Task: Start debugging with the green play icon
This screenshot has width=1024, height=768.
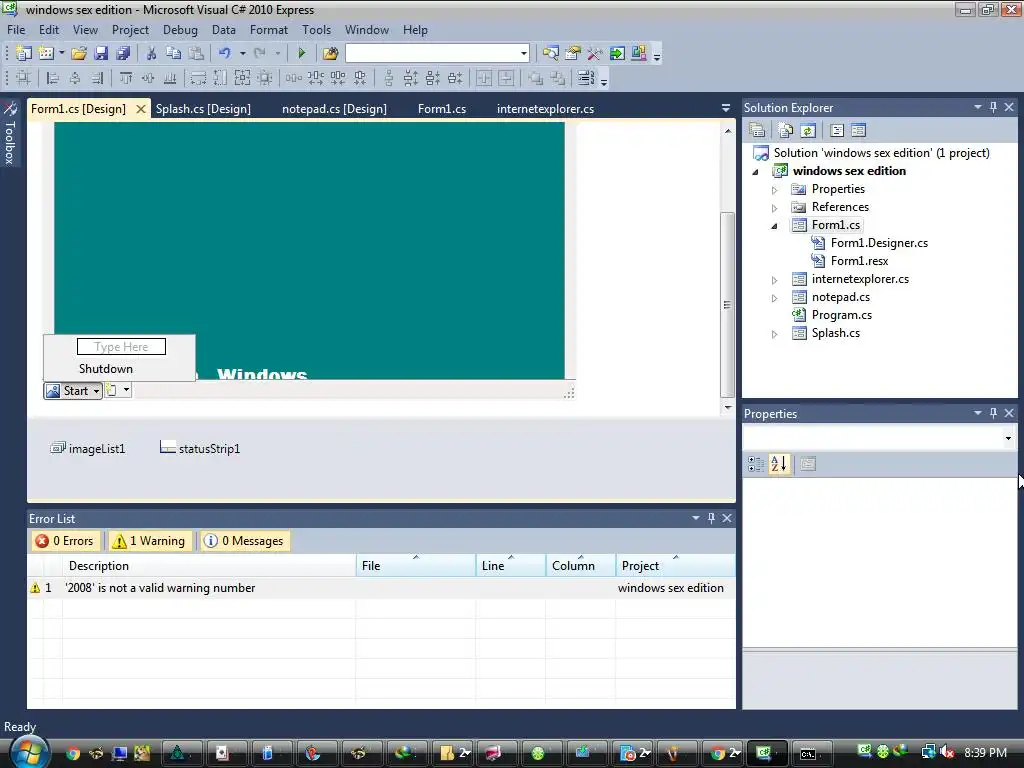Action: click(302, 54)
